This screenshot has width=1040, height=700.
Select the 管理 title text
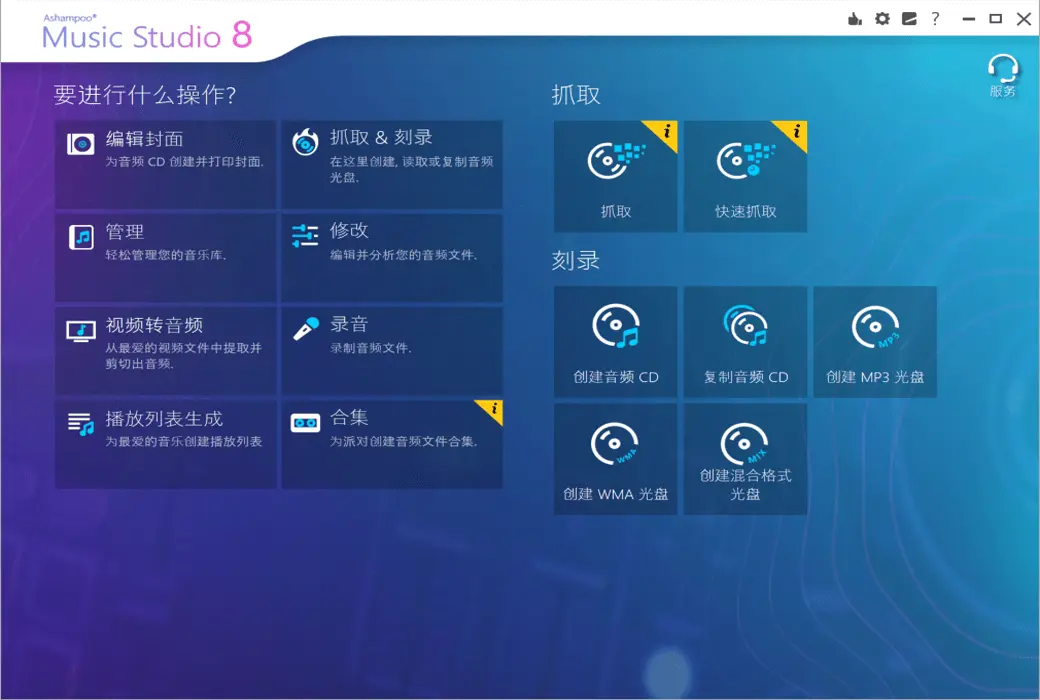click(x=125, y=232)
